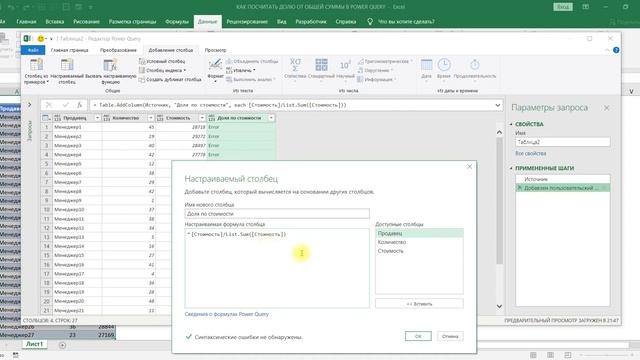640x360 pixels.
Task: Open the Index Column (Столбец индекса) option
Action: tap(162, 70)
